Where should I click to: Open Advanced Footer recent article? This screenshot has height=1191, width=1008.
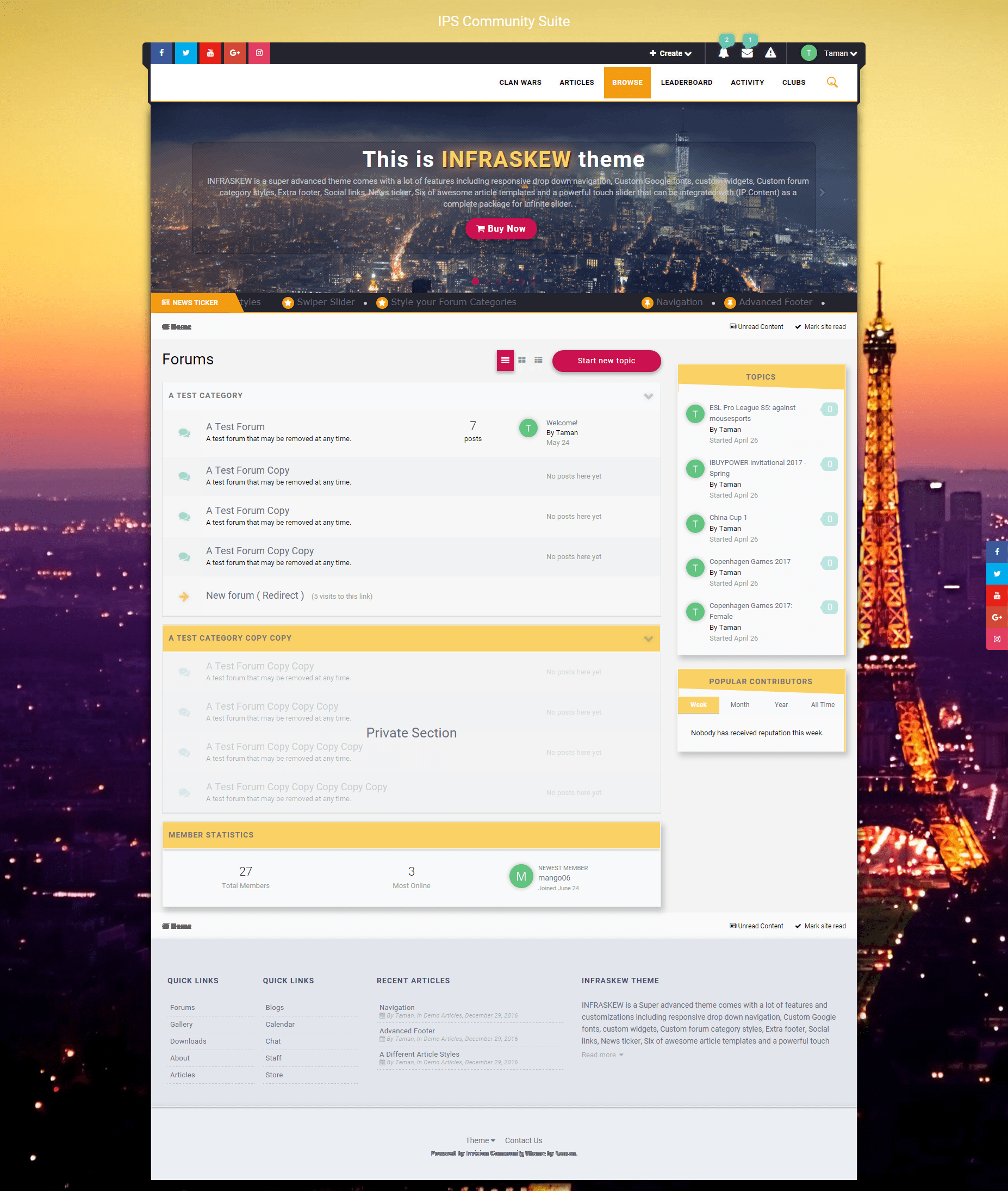pyautogui.click(x=407, y=1031)
